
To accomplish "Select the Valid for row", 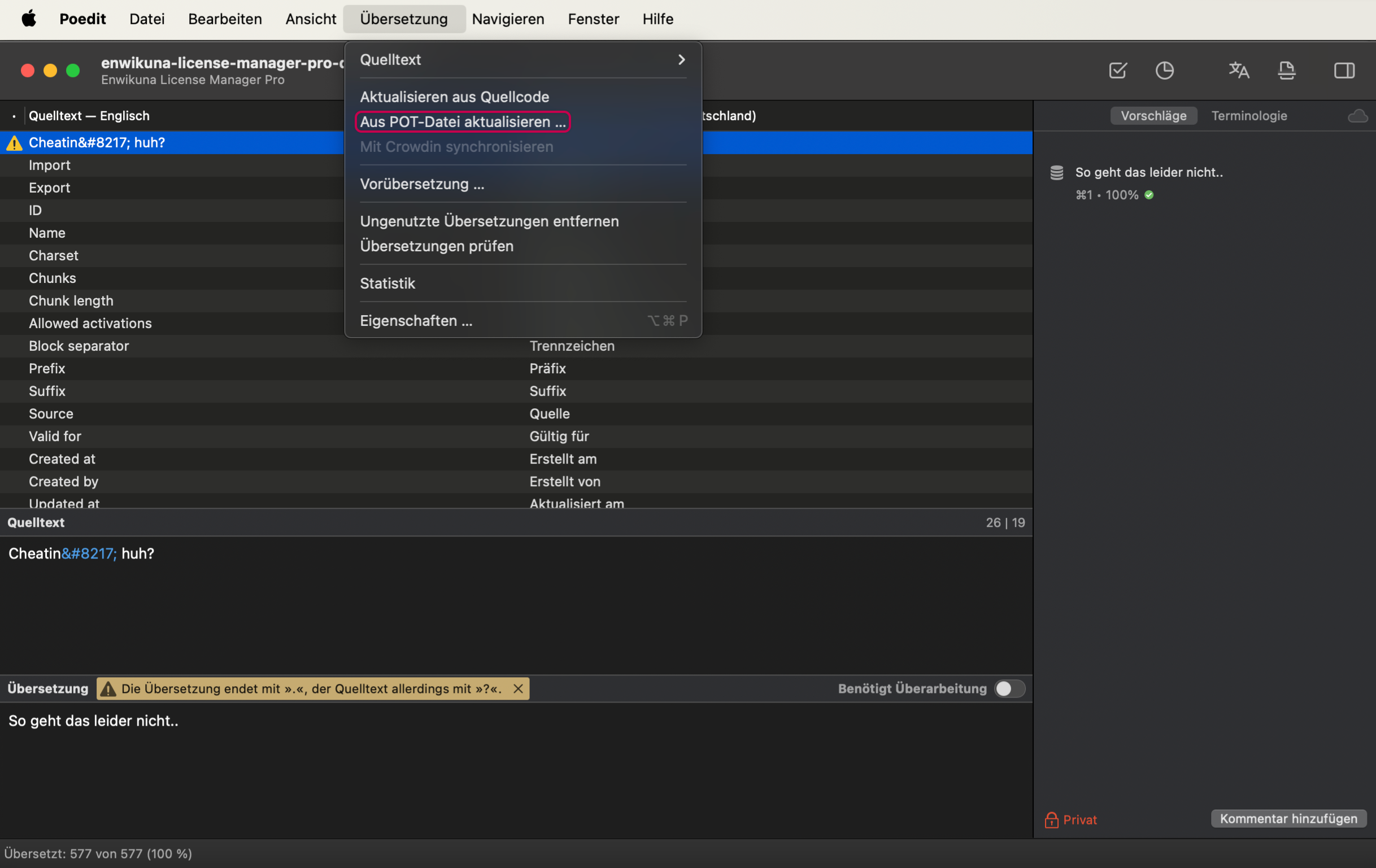I will tap(516, 437).
